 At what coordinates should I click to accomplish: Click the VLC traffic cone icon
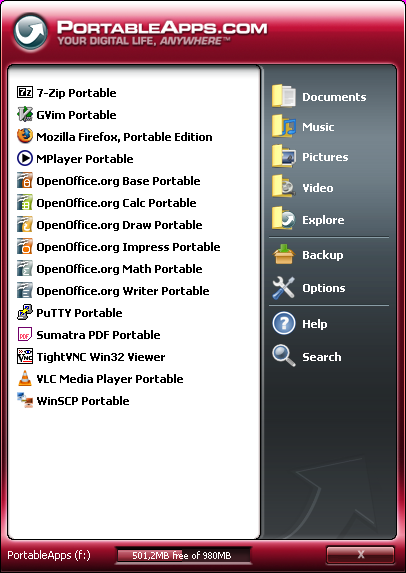pyautogui.click(x=25, y=378)
